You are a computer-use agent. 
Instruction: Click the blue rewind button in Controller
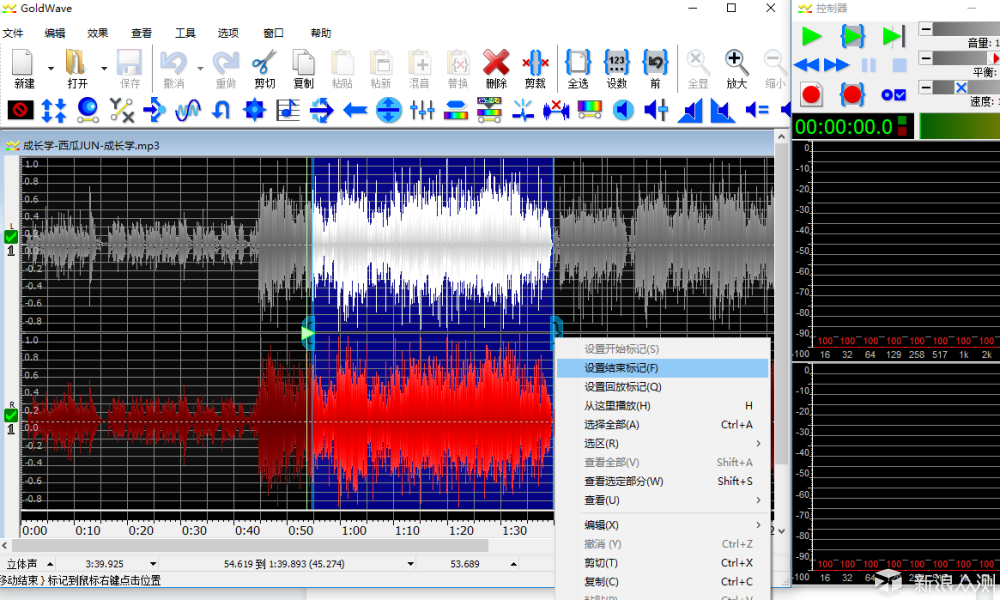pos(807,65)
